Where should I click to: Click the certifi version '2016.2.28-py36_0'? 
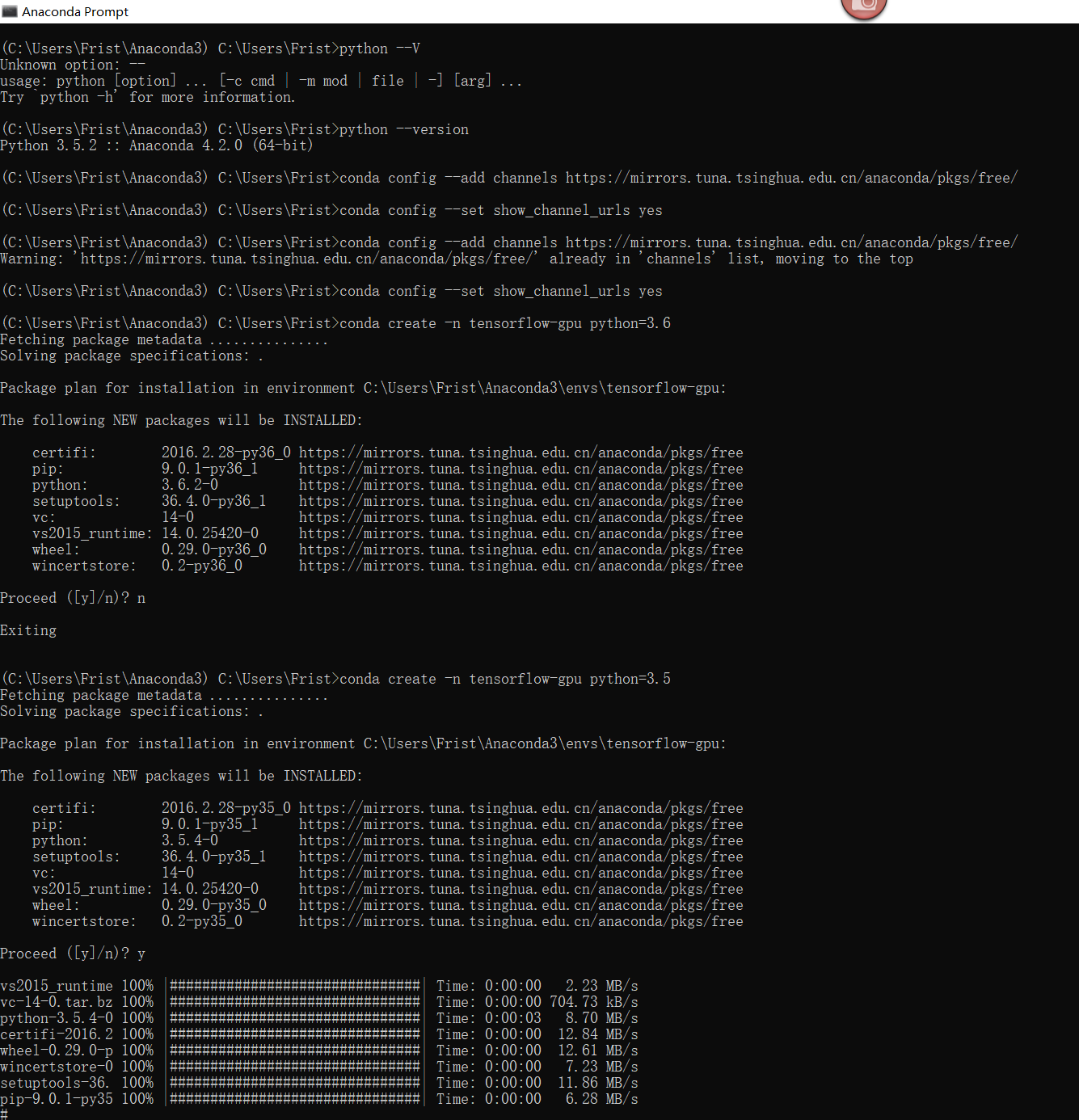[x=226, y=453]
